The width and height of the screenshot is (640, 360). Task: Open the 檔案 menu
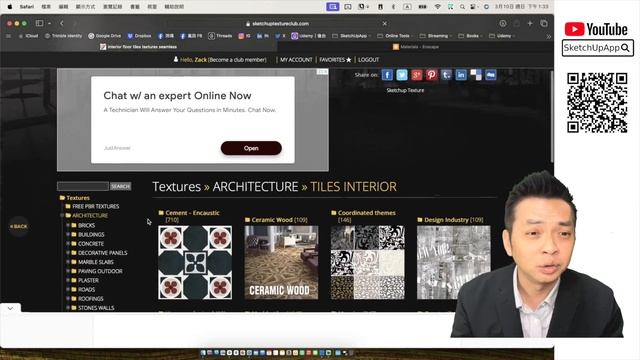click(46, 7)
